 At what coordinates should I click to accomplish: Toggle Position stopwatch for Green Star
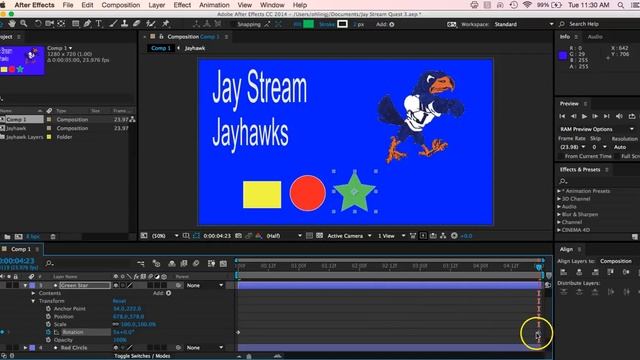click(x=48, y=316)
